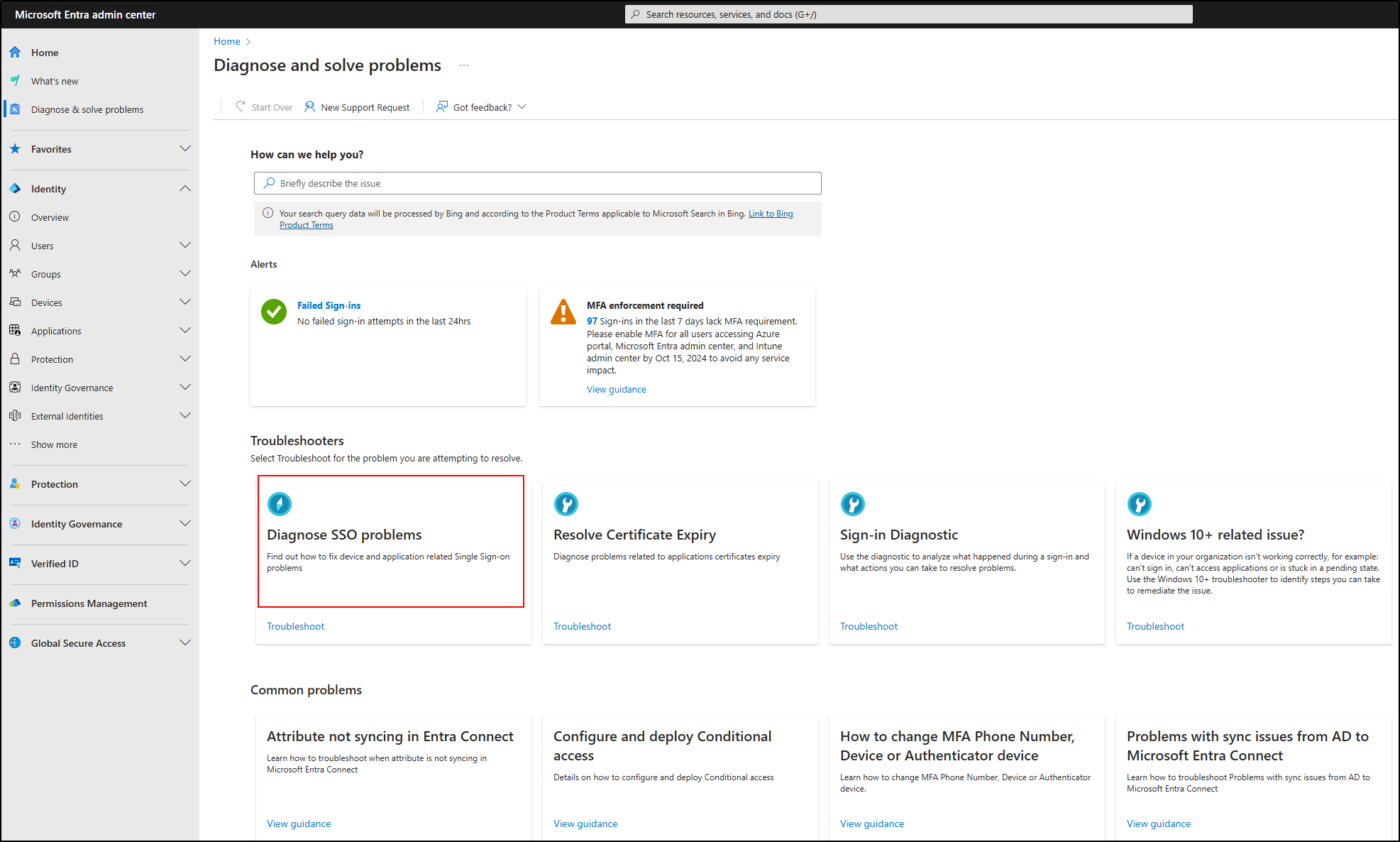This screenshot has width=1400, height=842.
Task: Collapse the Identity section
Action: [x=185, y=188]
